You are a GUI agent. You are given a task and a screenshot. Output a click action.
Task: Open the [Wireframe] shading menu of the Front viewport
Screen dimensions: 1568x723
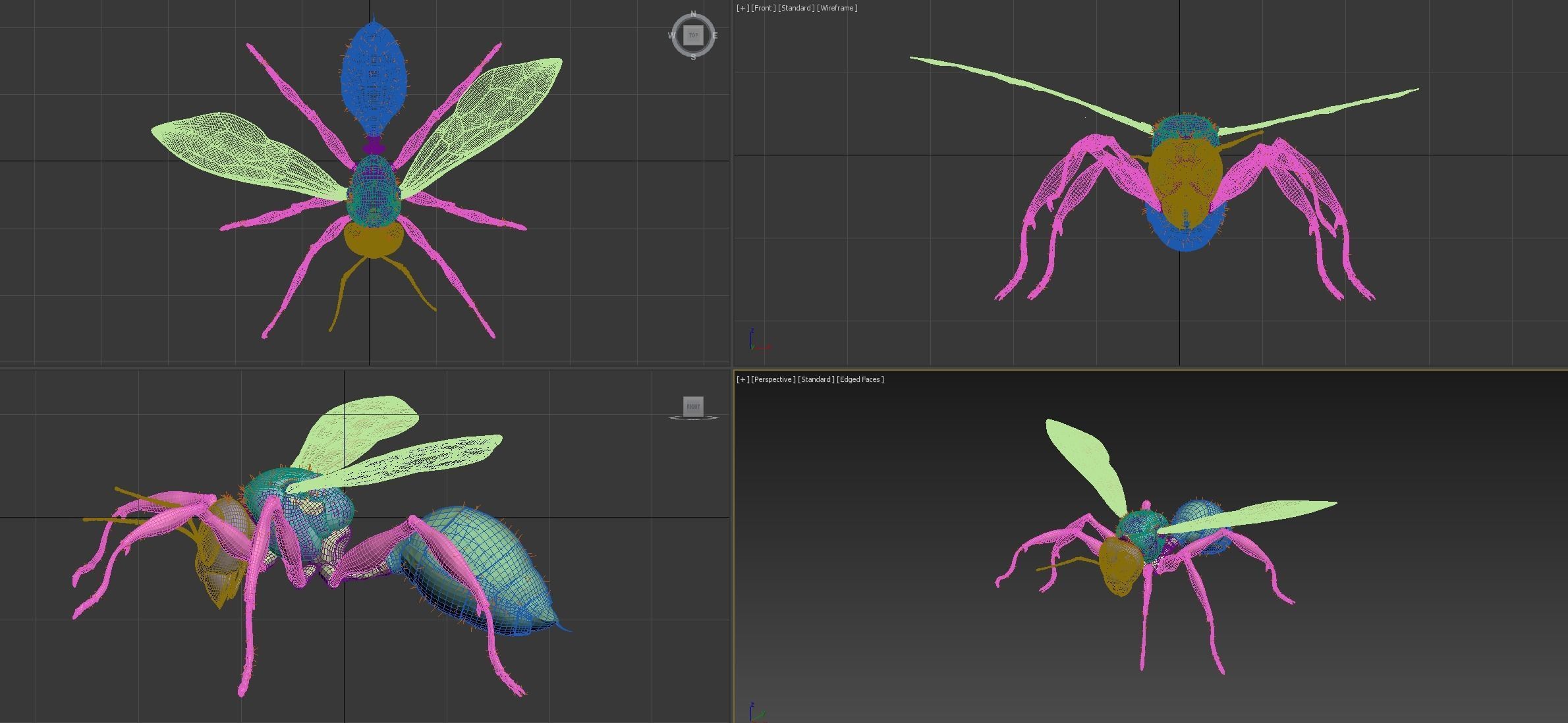pyautogui.click(x=837, y=8)
